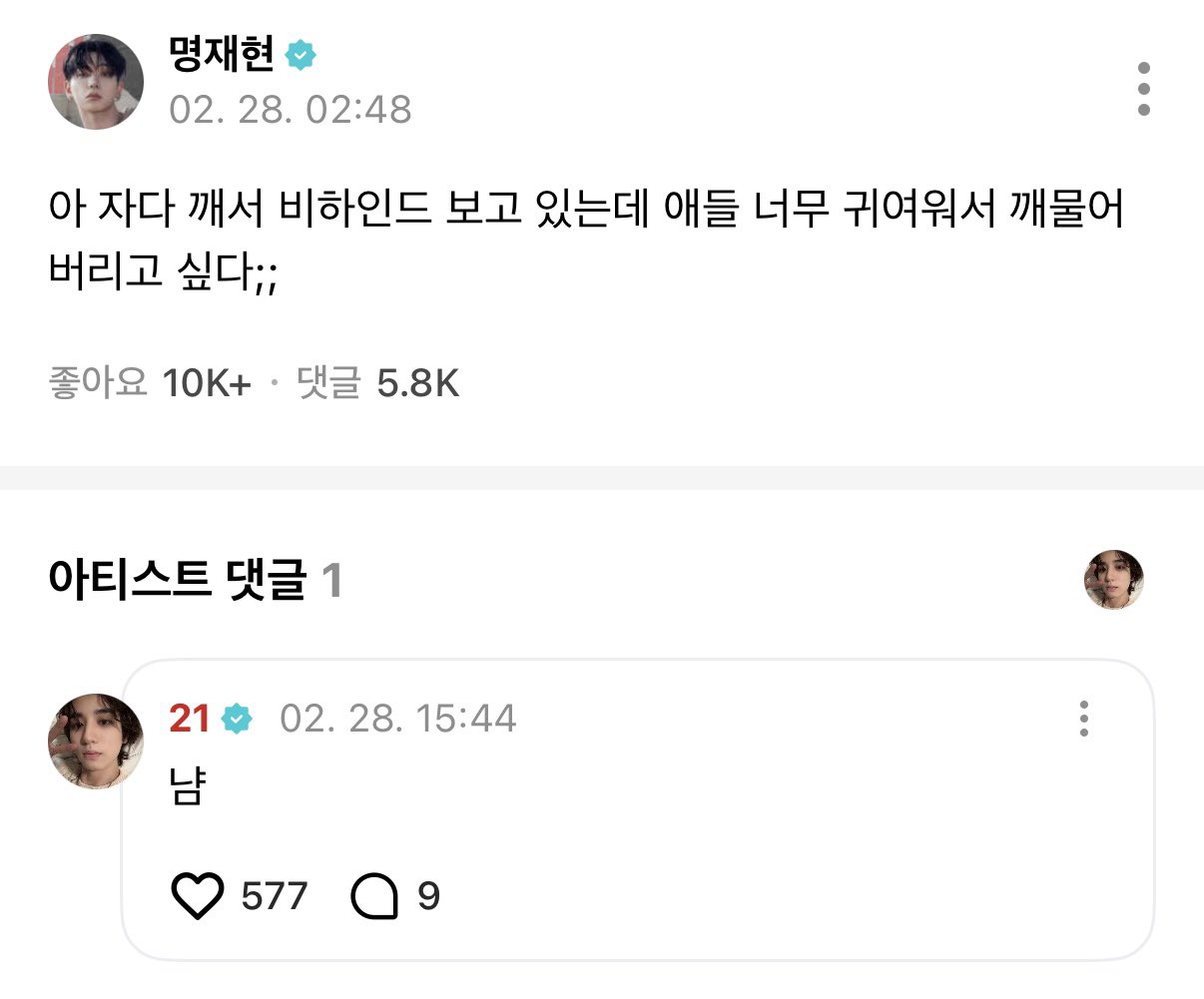Open the post's three-dot more options menu
This screenshot has width=1204, height=999.
click(1143, 89)
